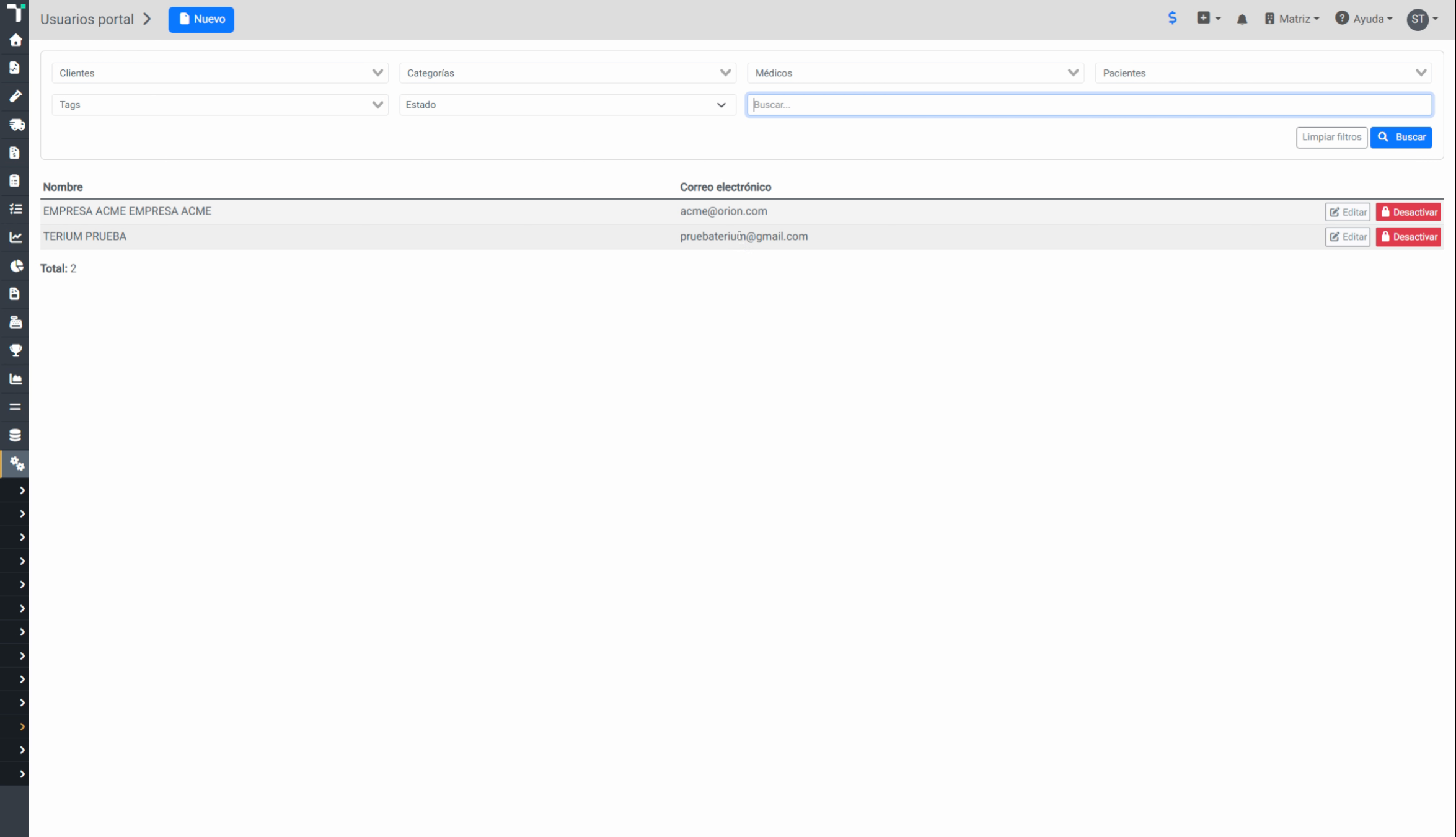Deactivate the TERIUM PRUEBA user

[1408, 237]
